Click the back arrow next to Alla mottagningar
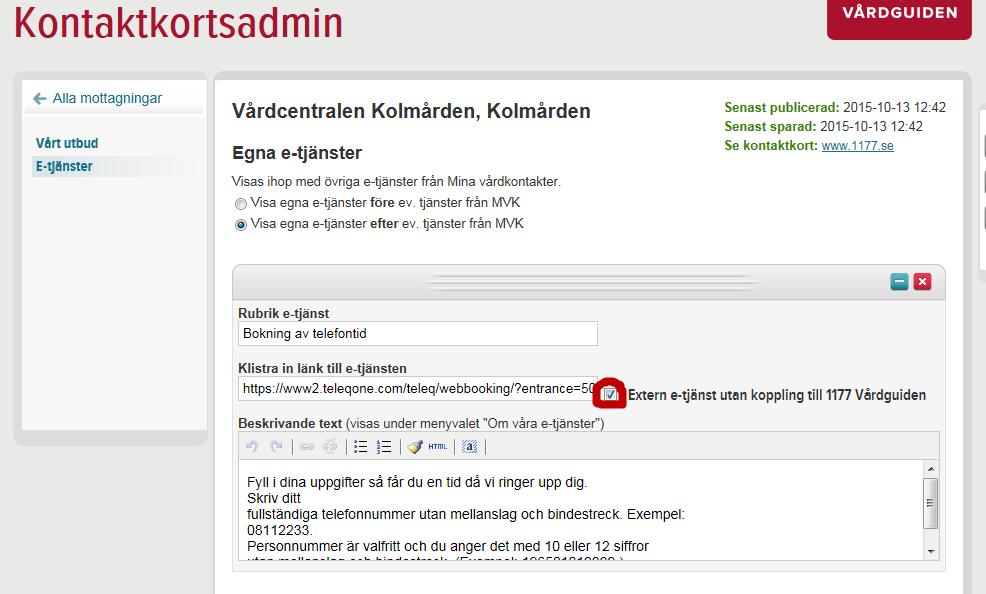Image resolution: width=986 pixels, height=594 pixels. (x=40, y=99)
